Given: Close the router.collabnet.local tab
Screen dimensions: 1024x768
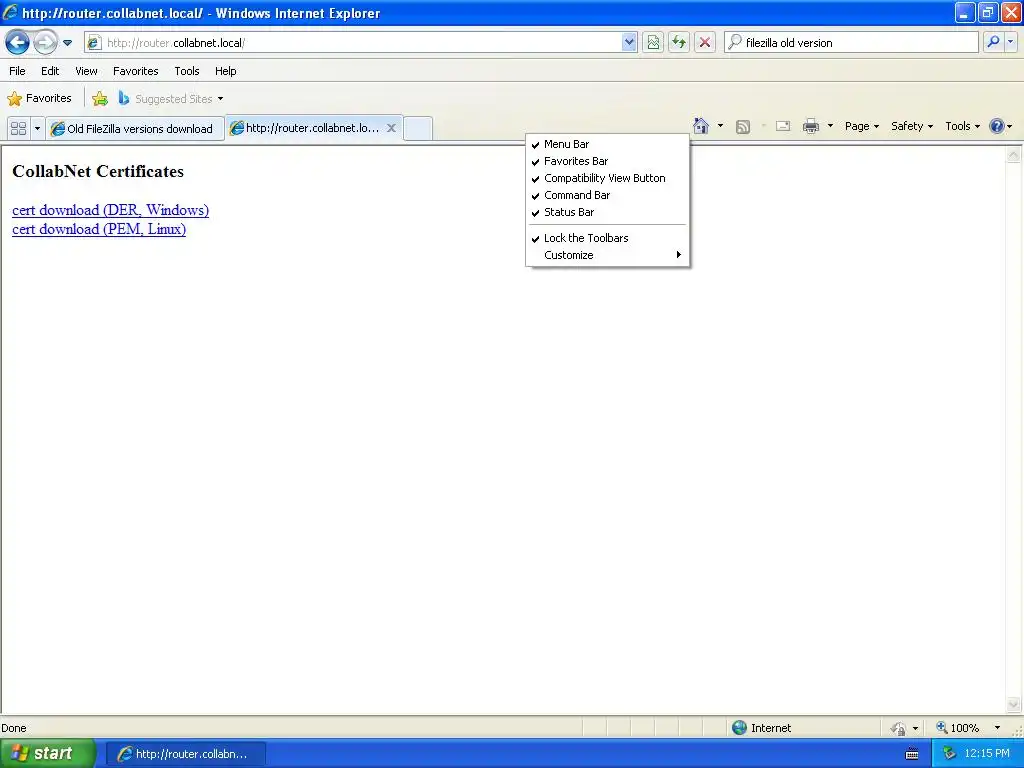Looking at the screenshot, I should 391,128.
